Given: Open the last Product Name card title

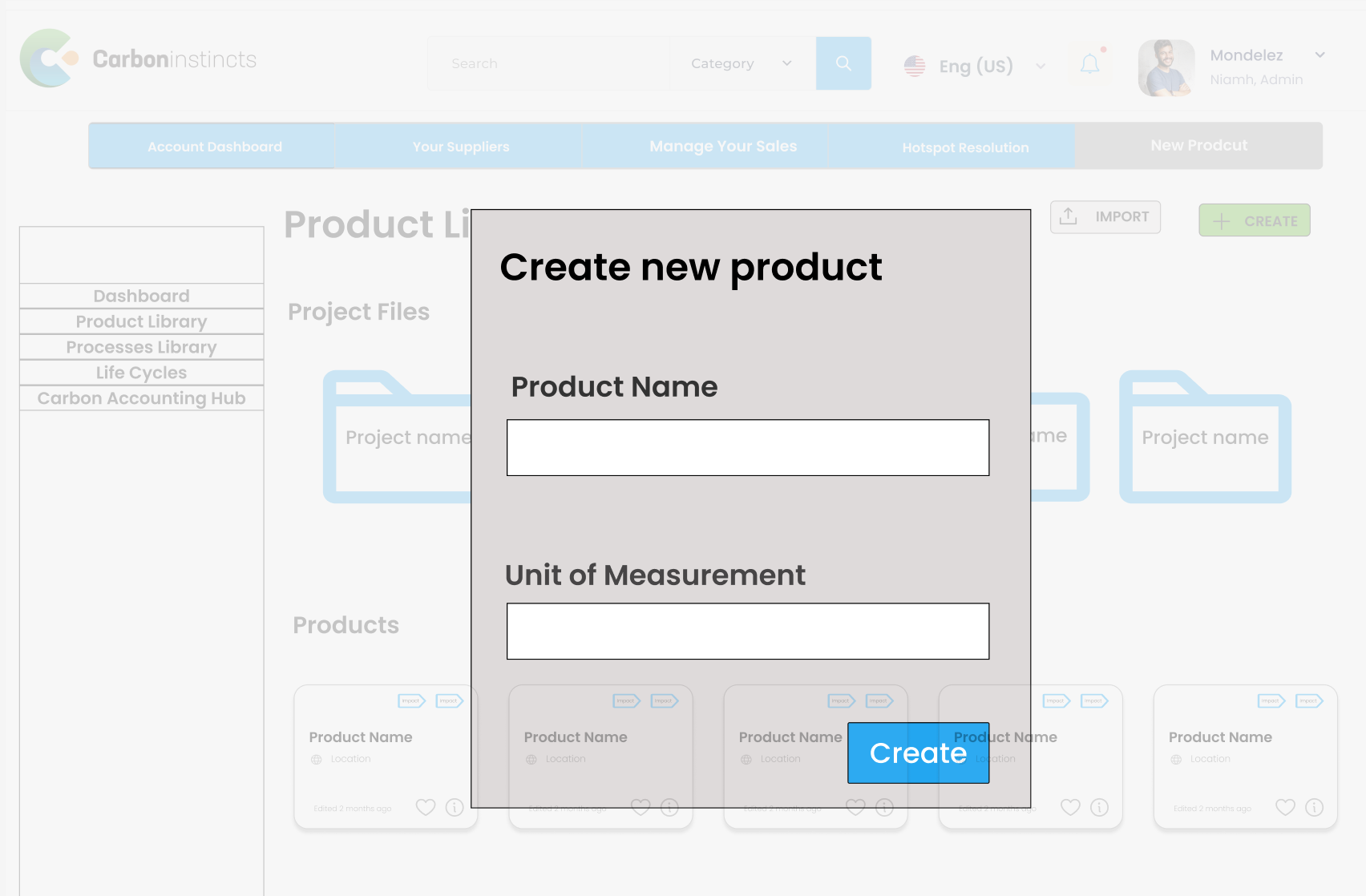Looking at the screenshot, I should click(x=1220, y=737).
